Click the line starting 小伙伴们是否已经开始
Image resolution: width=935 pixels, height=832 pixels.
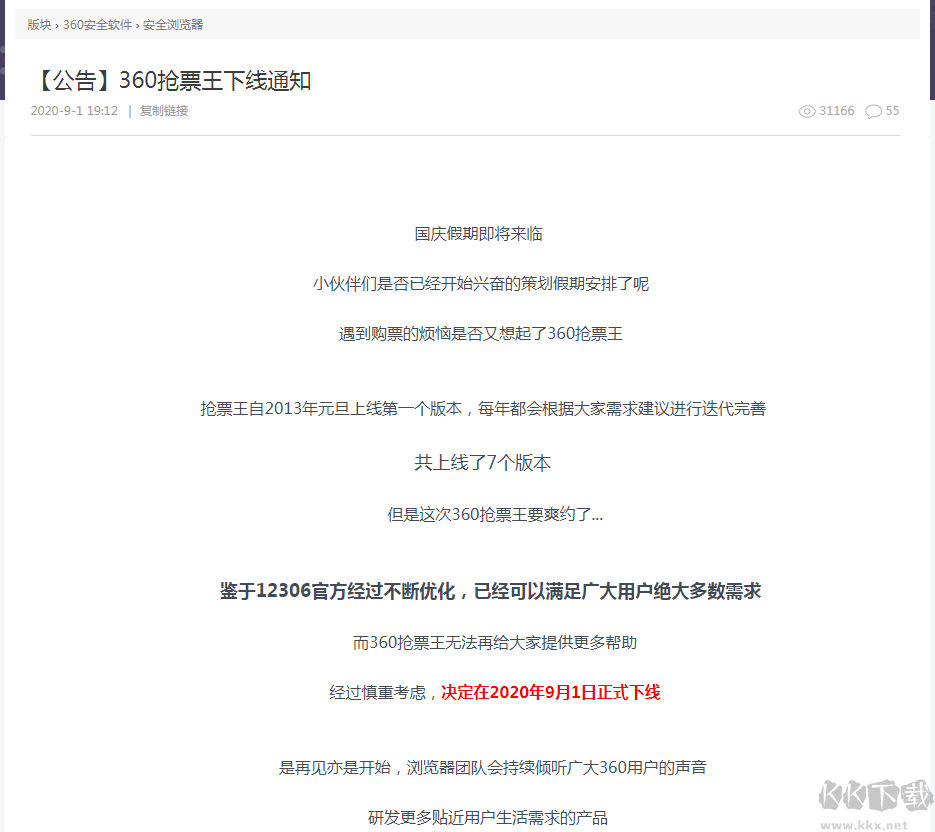tap(481, 283)
